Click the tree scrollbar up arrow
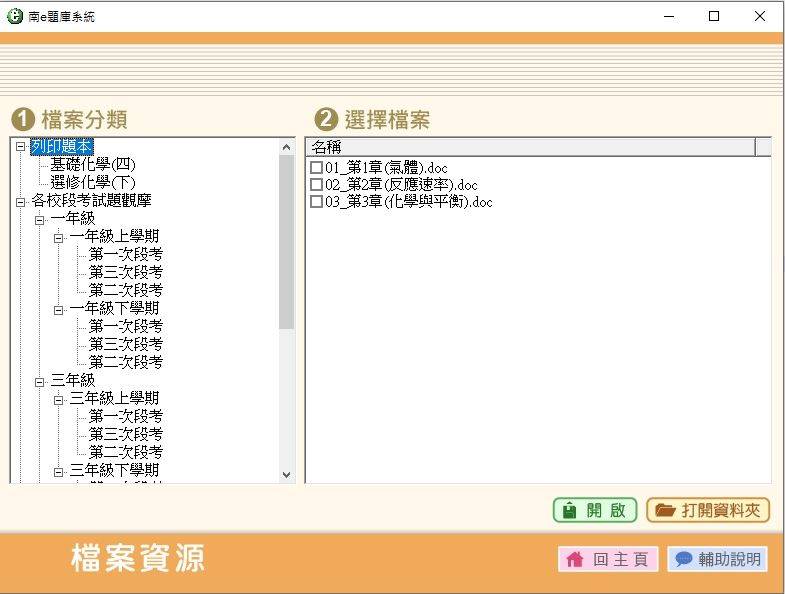785x594 pixels. click(x=286, y=147)
